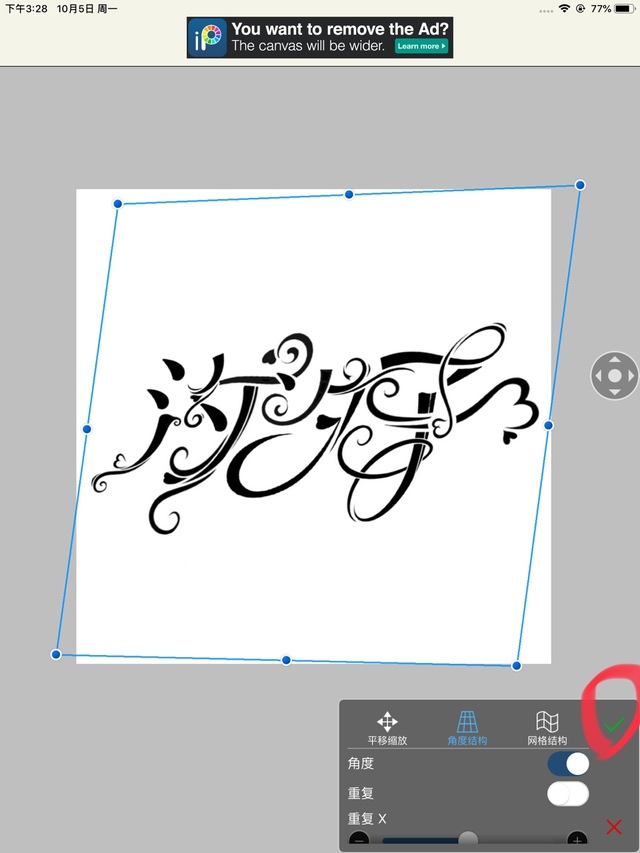Click the bottom-right corner transform handle
The image size is (640, 853).
[x=517, y=665]
